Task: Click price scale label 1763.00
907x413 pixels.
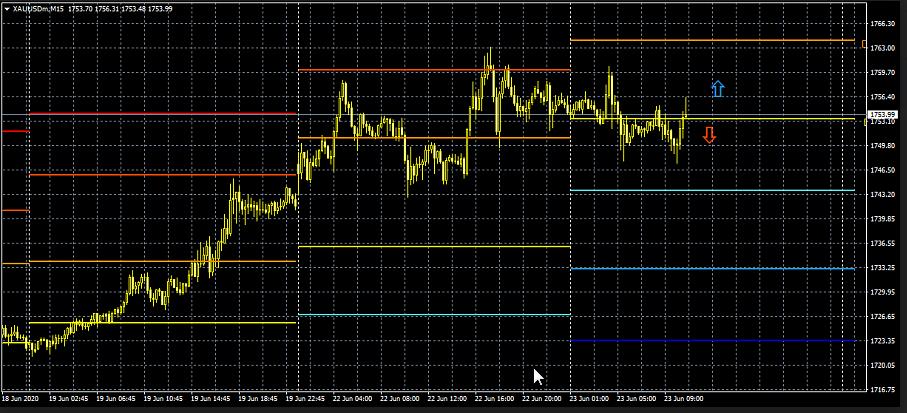Action: coord(883,48)
